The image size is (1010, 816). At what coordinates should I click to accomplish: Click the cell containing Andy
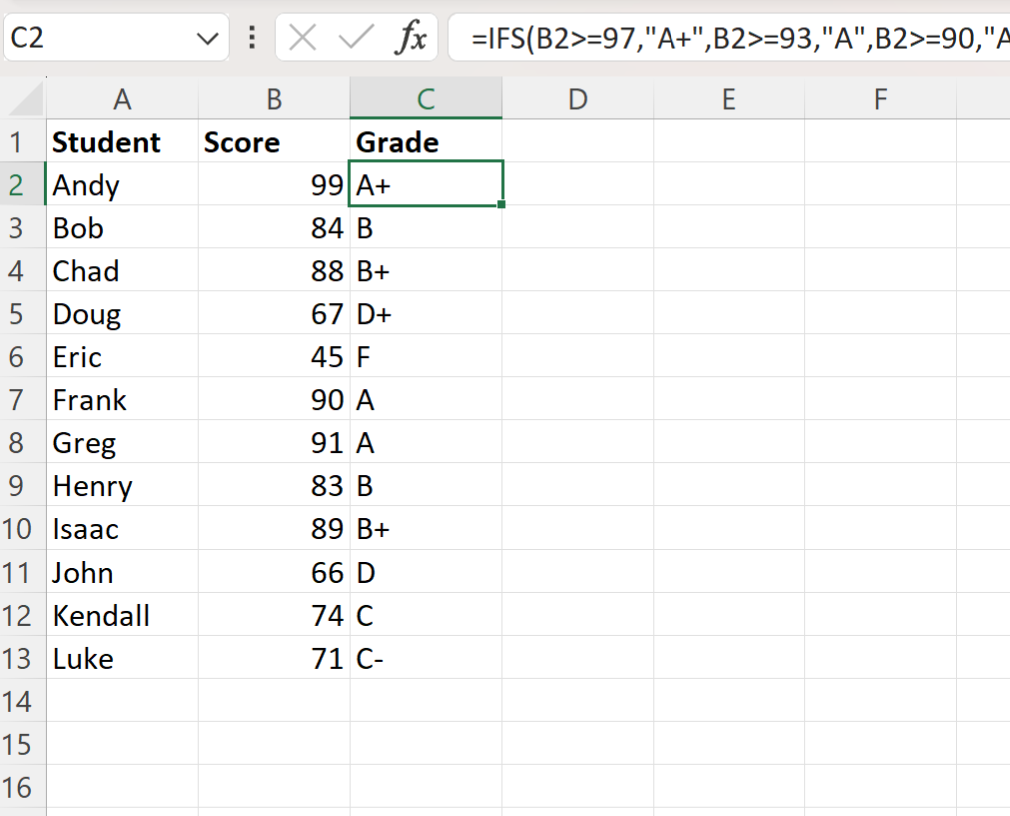[122, 184]
